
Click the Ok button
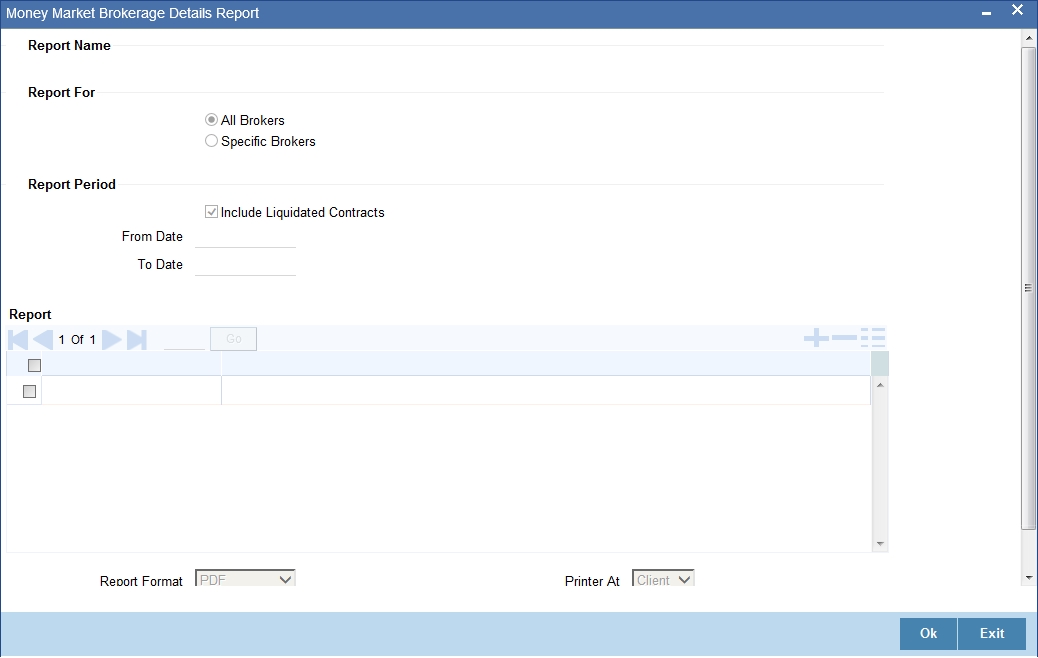click(x=928, y=634)
